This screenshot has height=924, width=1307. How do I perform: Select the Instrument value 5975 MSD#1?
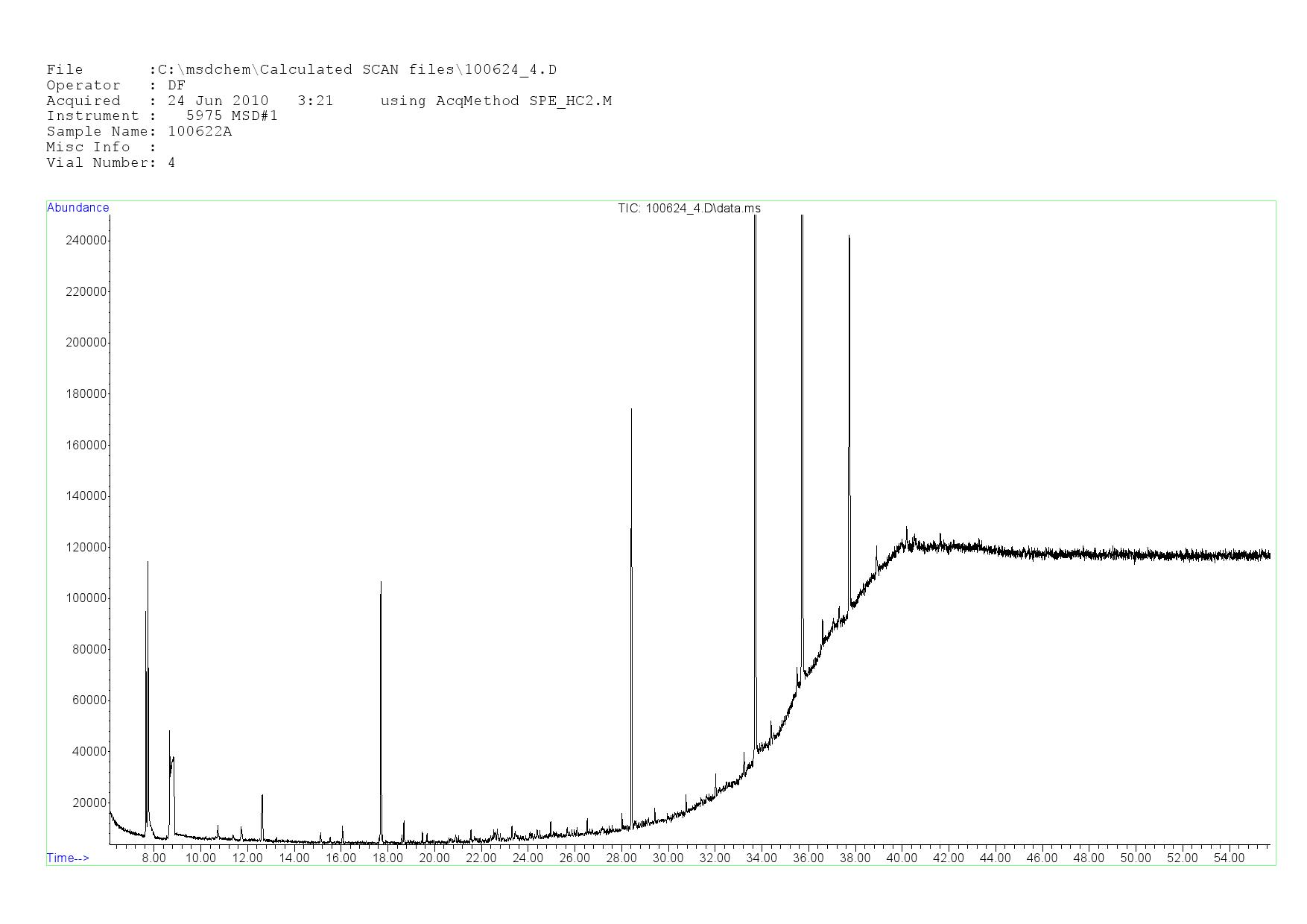pyautogui.click(x=232, y=116)
